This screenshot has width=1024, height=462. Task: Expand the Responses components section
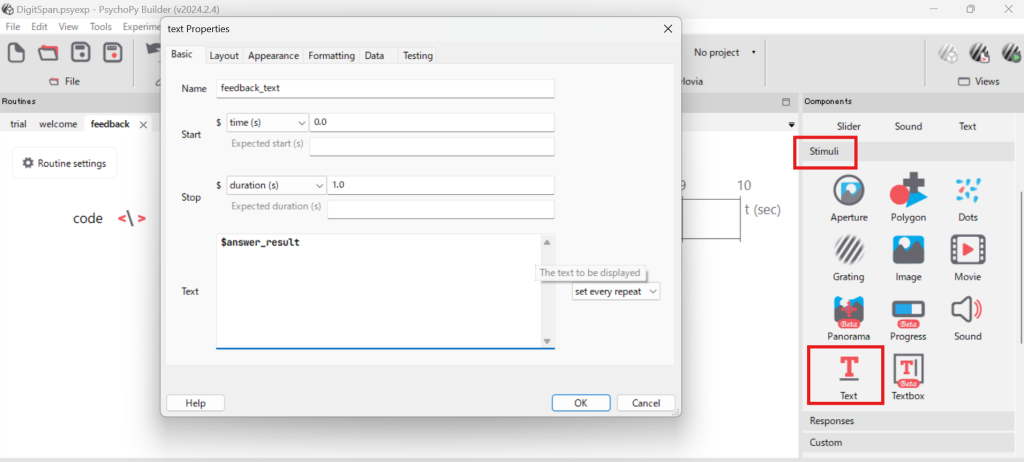(x=831, y=421)
